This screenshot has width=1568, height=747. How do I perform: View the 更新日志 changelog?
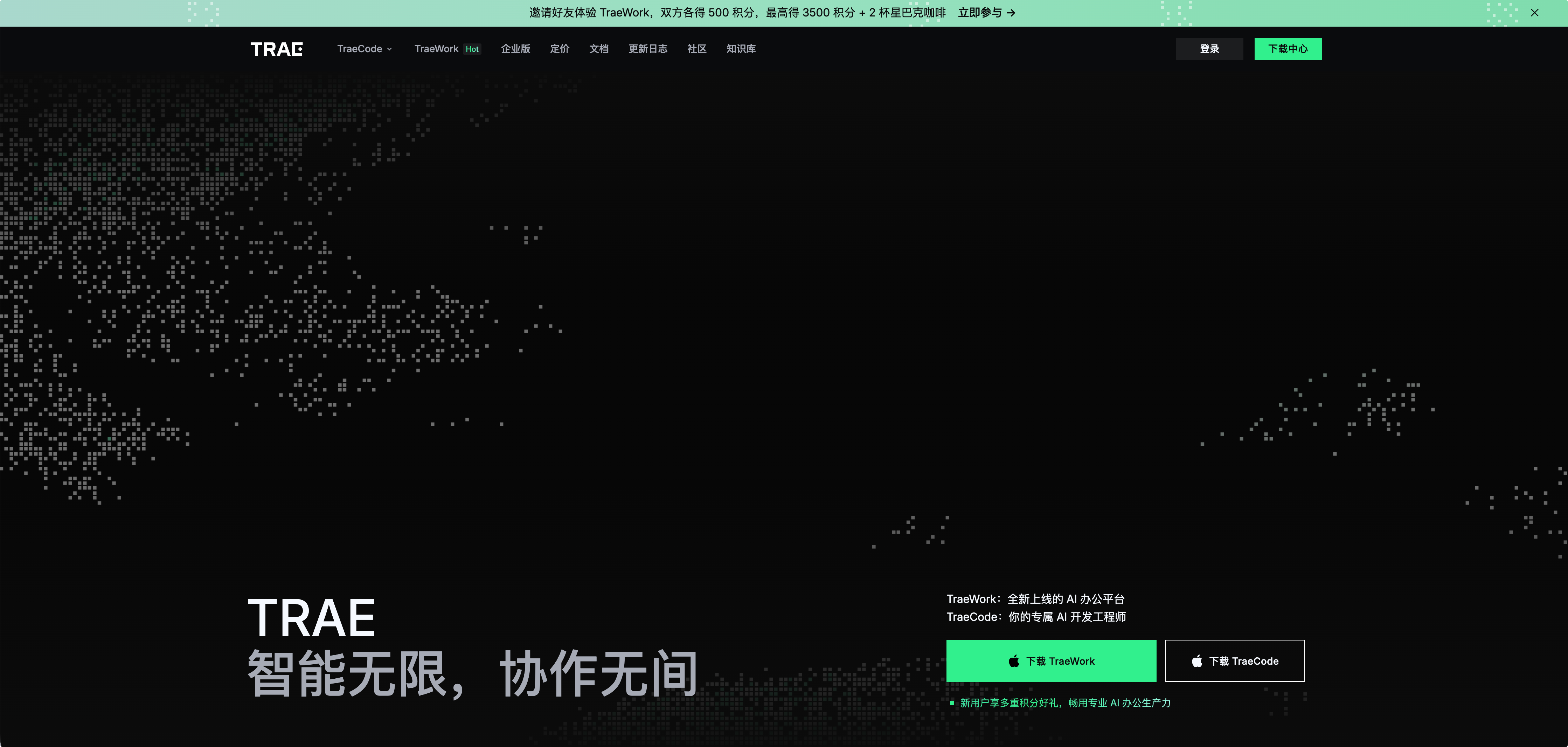coord(648,49)
